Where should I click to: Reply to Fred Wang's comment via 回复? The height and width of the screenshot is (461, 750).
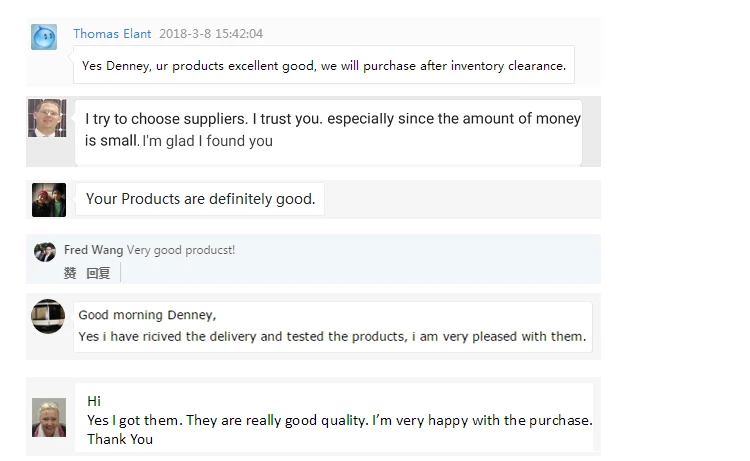coord(98,273)
